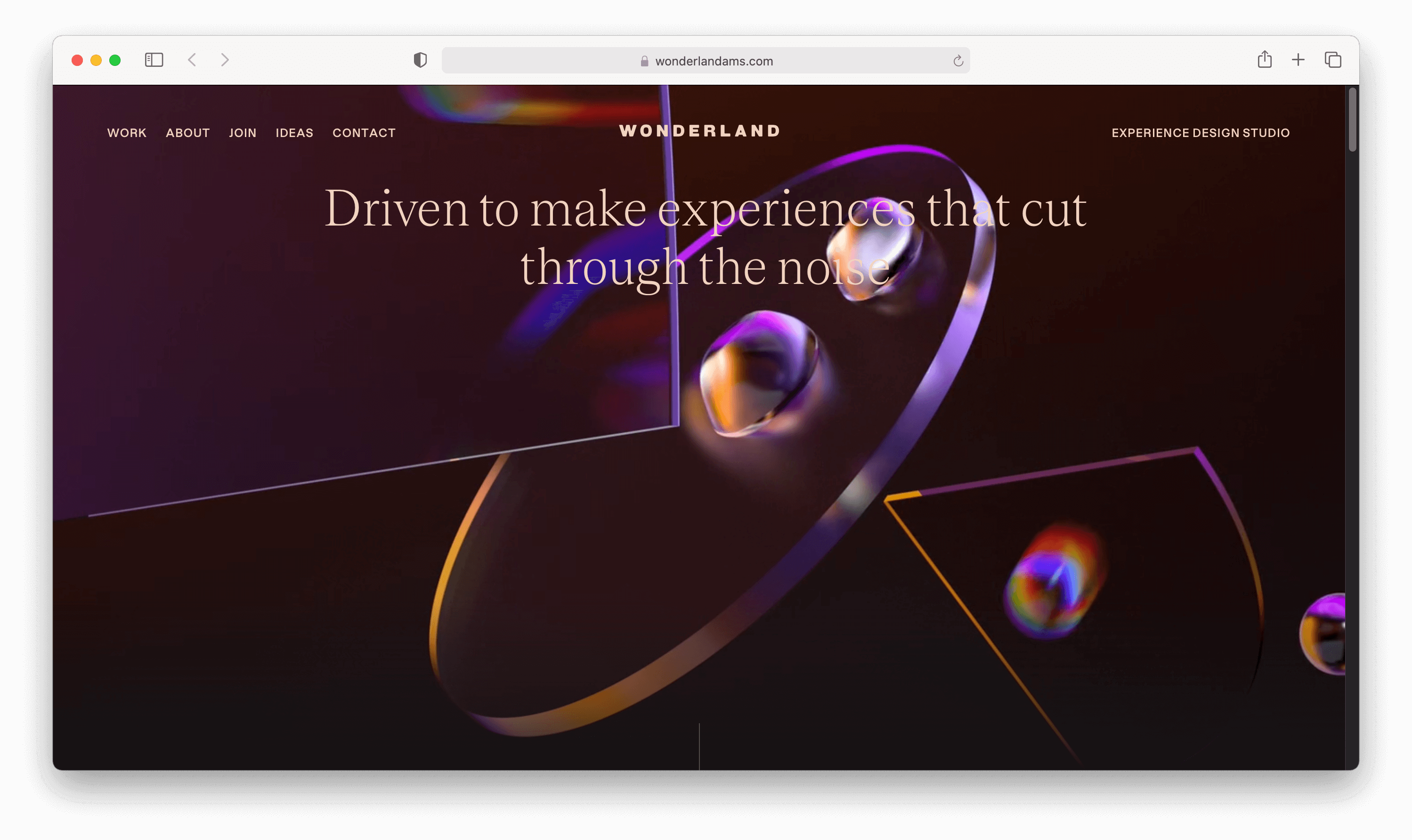Reload the current page
The image size is (1412, 840).
click(958, 61)
